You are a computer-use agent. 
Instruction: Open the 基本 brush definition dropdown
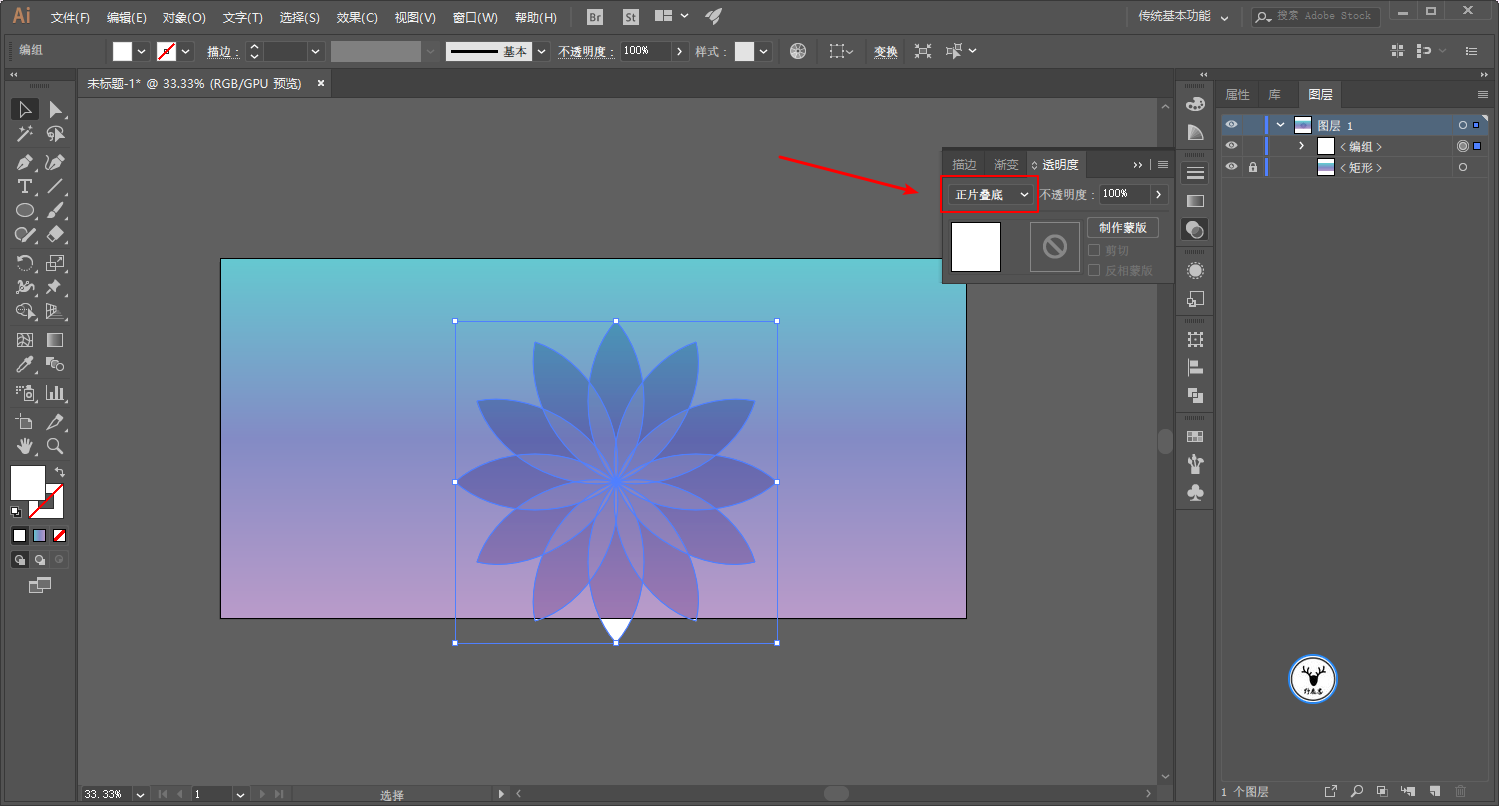[542, 51]
